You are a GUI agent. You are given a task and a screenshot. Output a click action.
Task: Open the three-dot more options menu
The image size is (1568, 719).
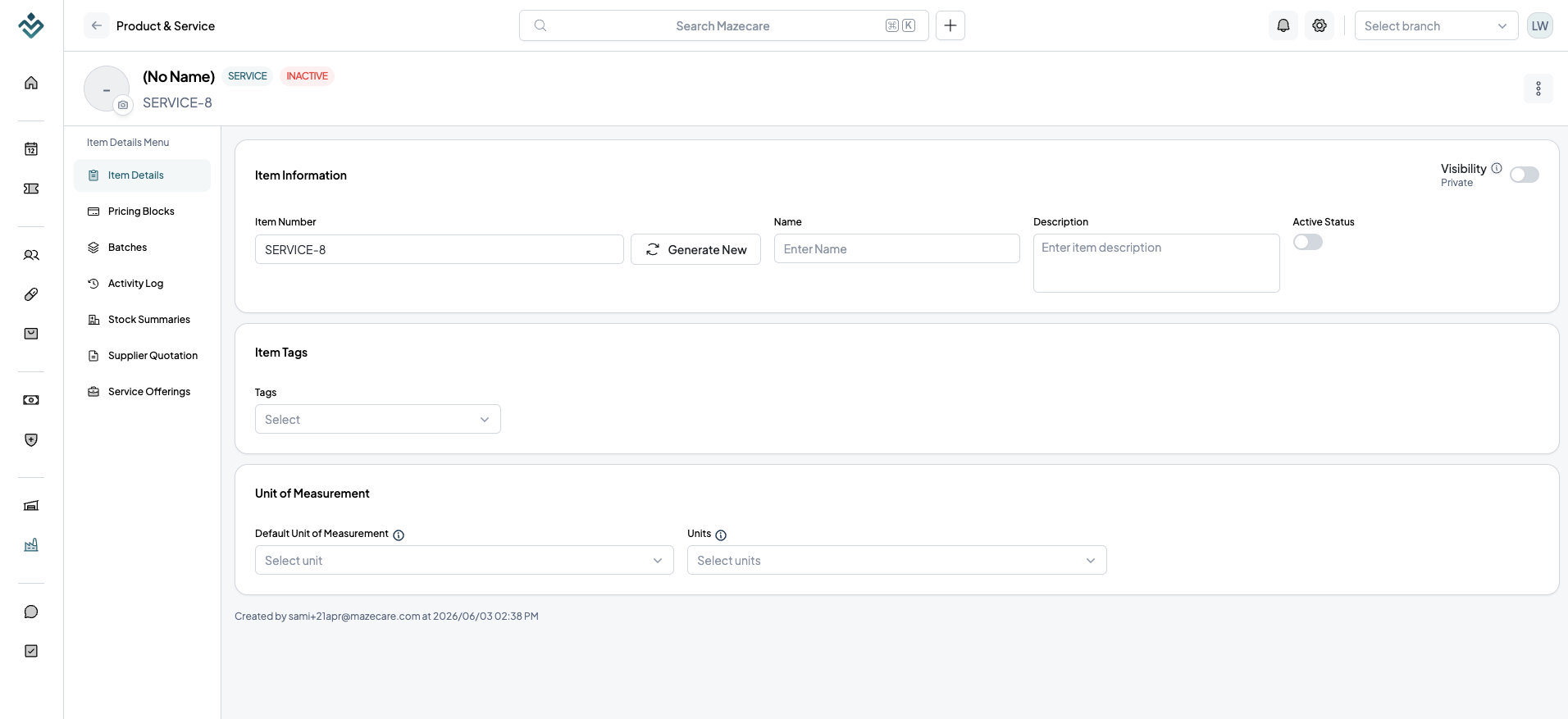click(x=1538, y=89)
